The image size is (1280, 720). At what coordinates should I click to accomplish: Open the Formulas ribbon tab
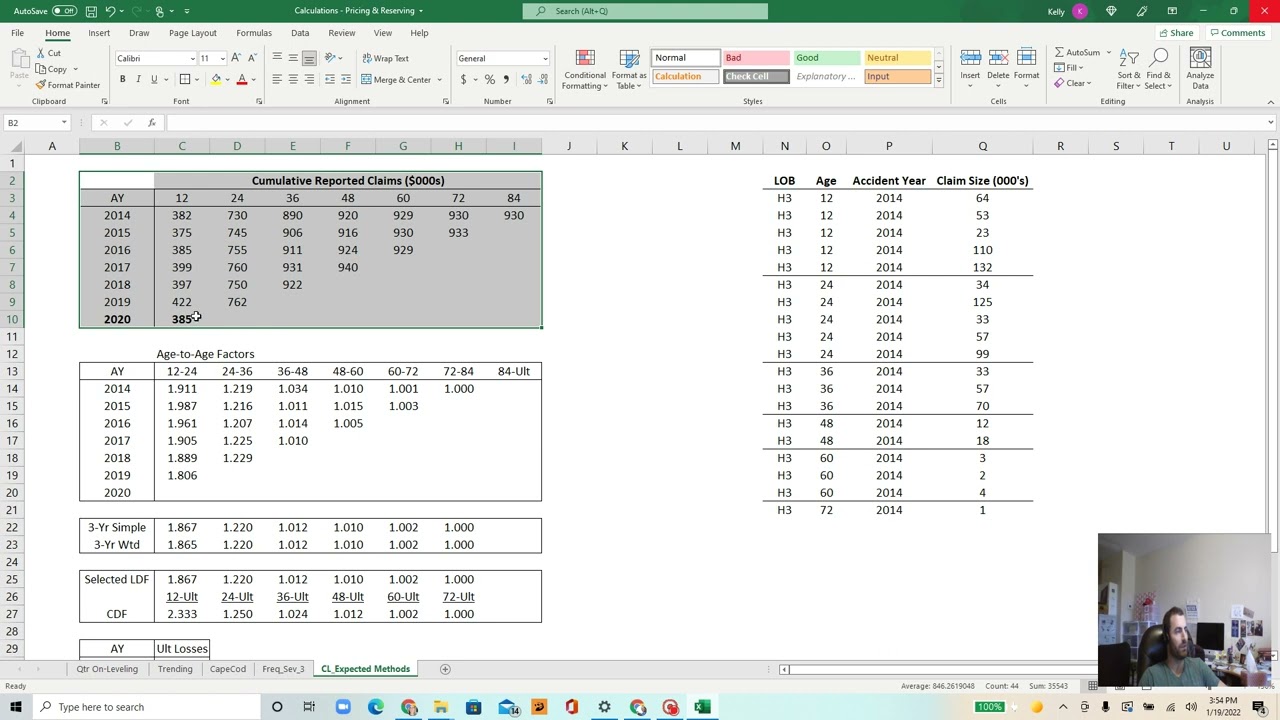pos(254,33)
